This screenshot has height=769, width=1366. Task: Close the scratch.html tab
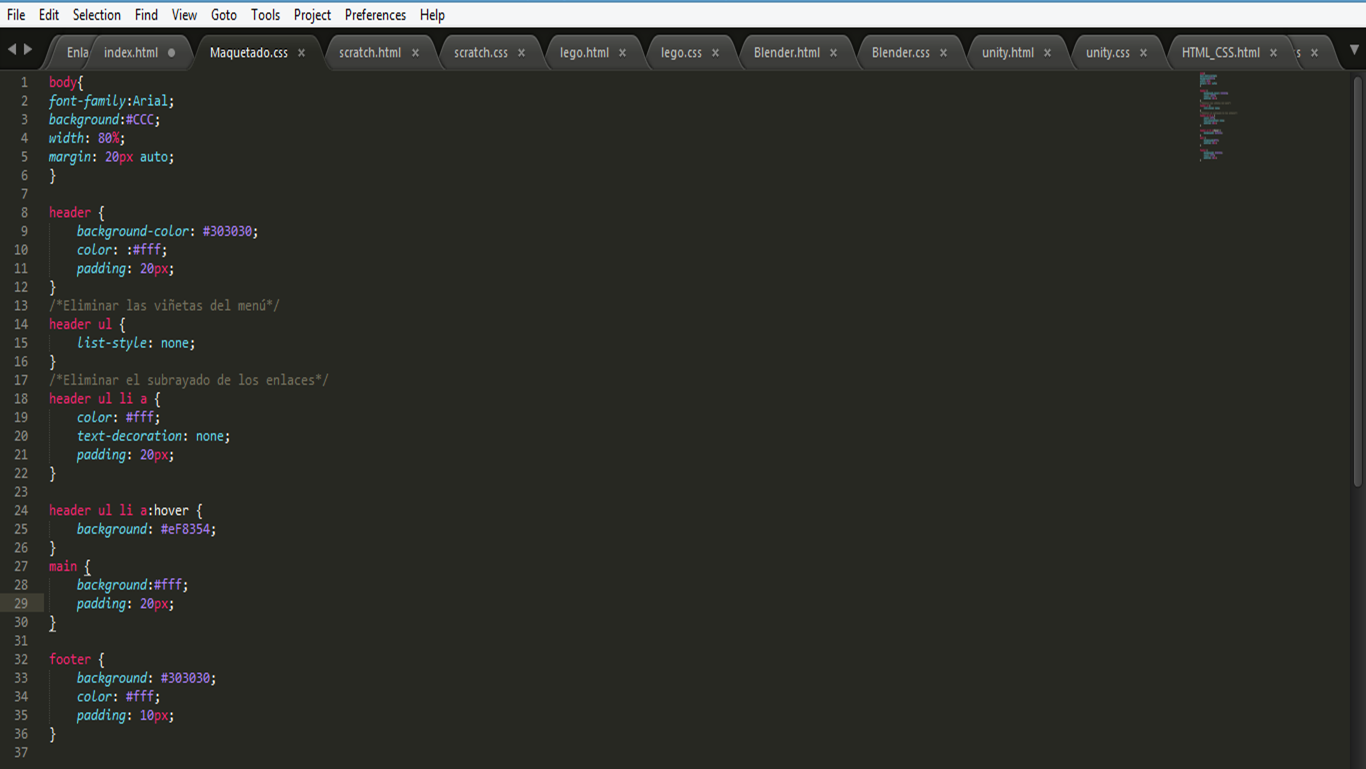coord(415,53)
